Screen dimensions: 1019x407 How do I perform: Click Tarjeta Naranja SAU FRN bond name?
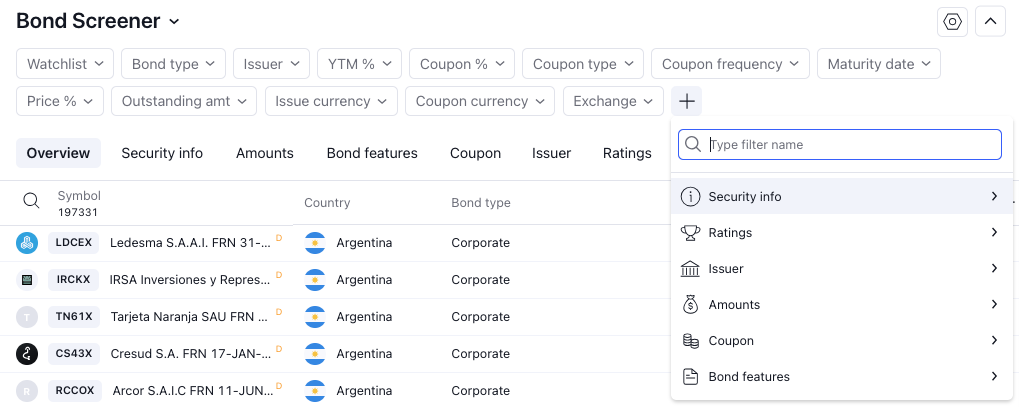[190, 317]
